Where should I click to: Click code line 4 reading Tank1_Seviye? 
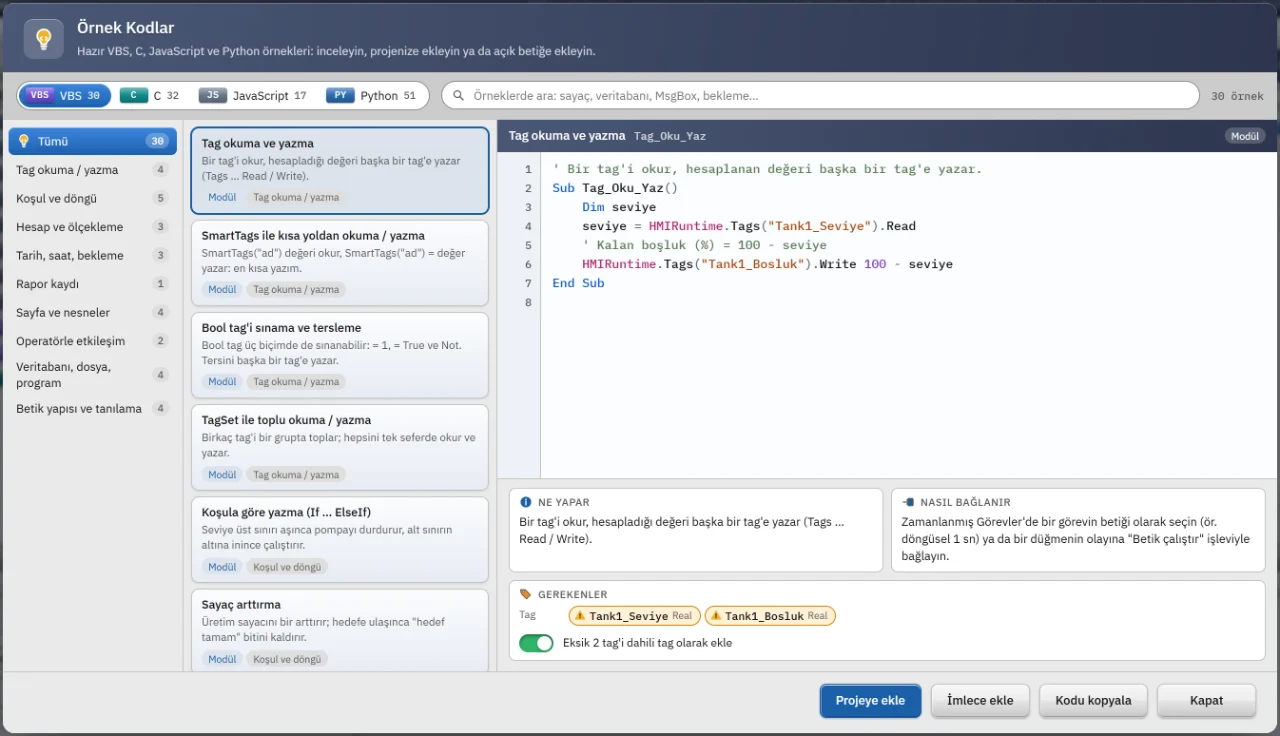[x=749, y=226]
